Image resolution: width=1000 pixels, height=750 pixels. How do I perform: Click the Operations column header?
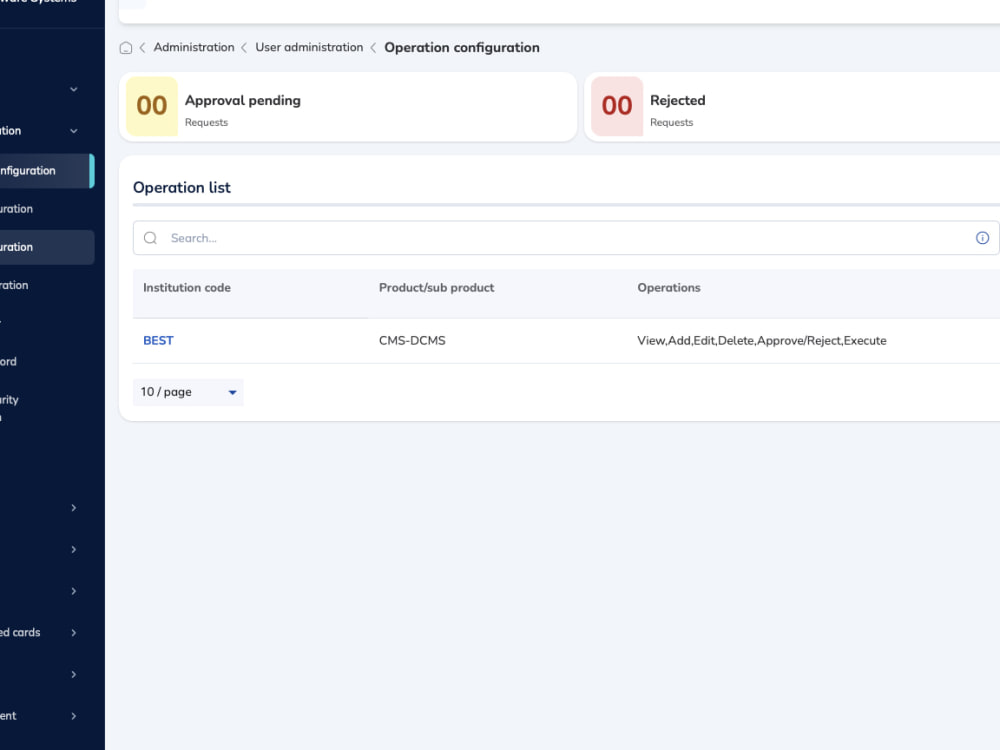(669, 288)
